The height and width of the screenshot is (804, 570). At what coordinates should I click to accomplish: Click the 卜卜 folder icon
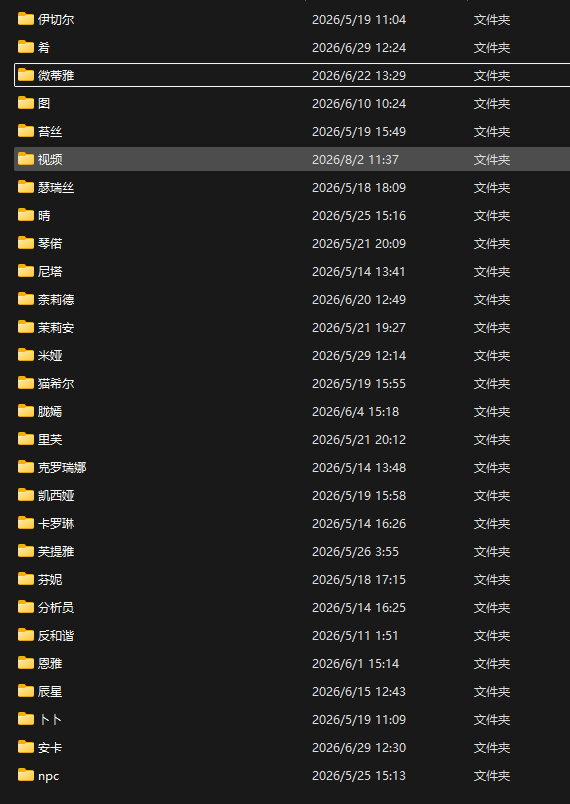[x=26, y=719]
